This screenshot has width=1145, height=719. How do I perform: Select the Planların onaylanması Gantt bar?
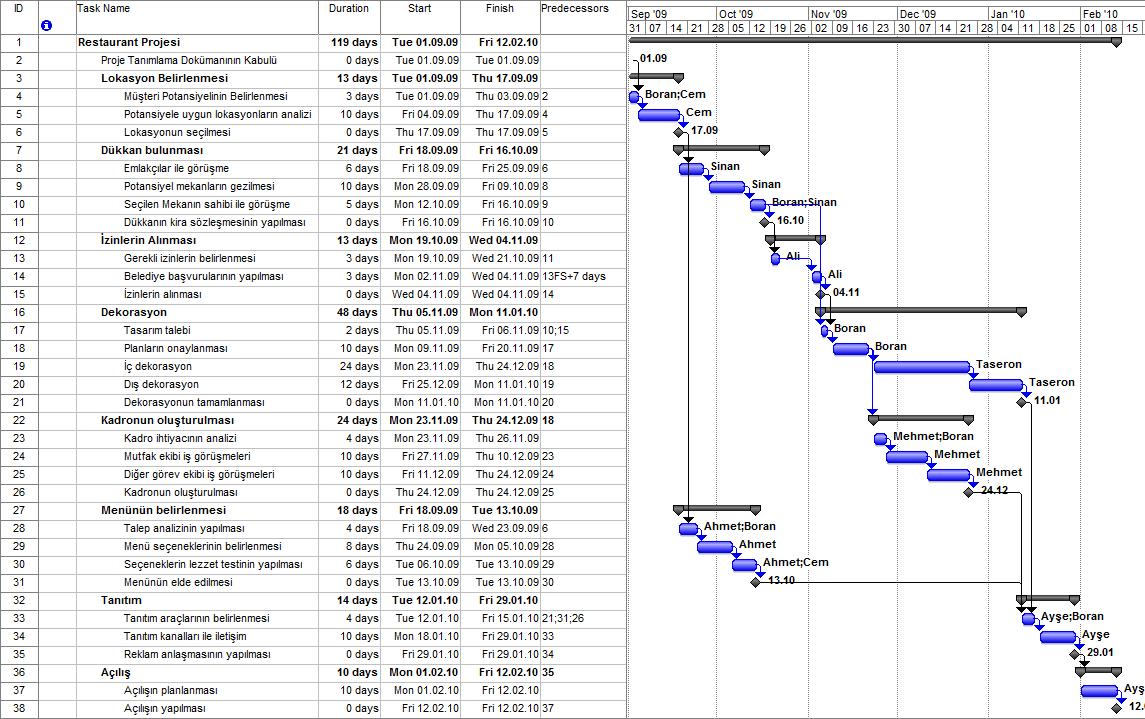click(850, 348)
